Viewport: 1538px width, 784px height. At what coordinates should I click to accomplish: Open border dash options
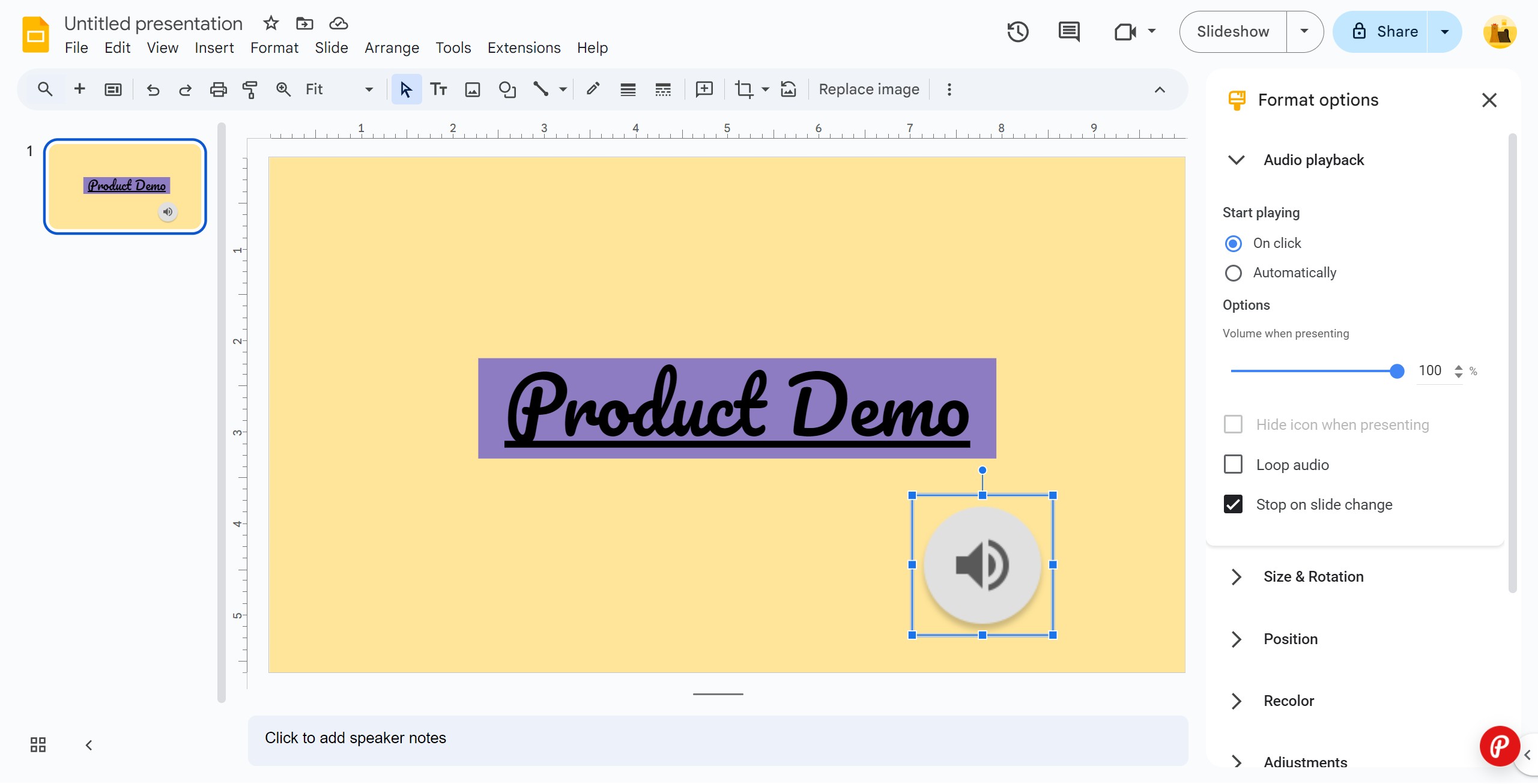663,89
